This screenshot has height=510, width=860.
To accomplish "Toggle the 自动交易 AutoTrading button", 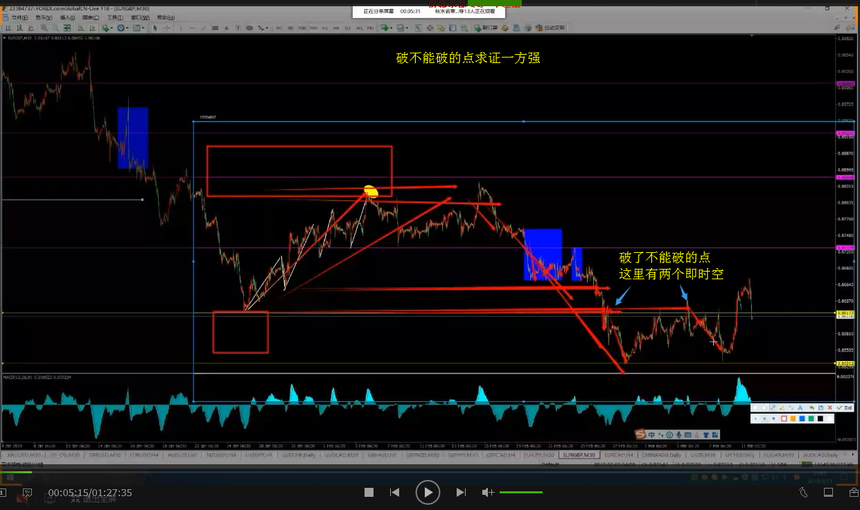I will tap(550, 28).
